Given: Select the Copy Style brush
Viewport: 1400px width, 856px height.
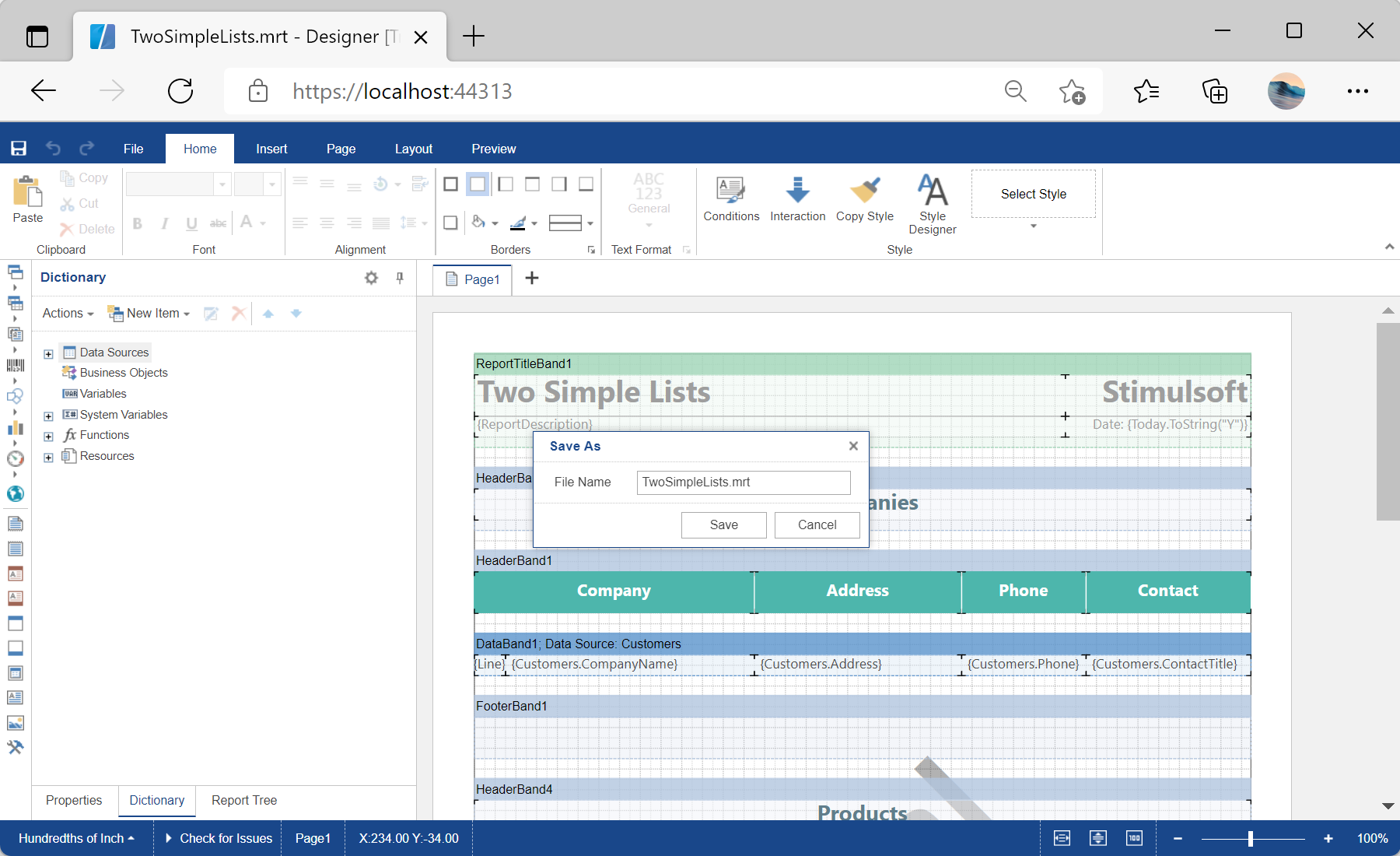Looking at the screenshot, I should pos(864,198).
